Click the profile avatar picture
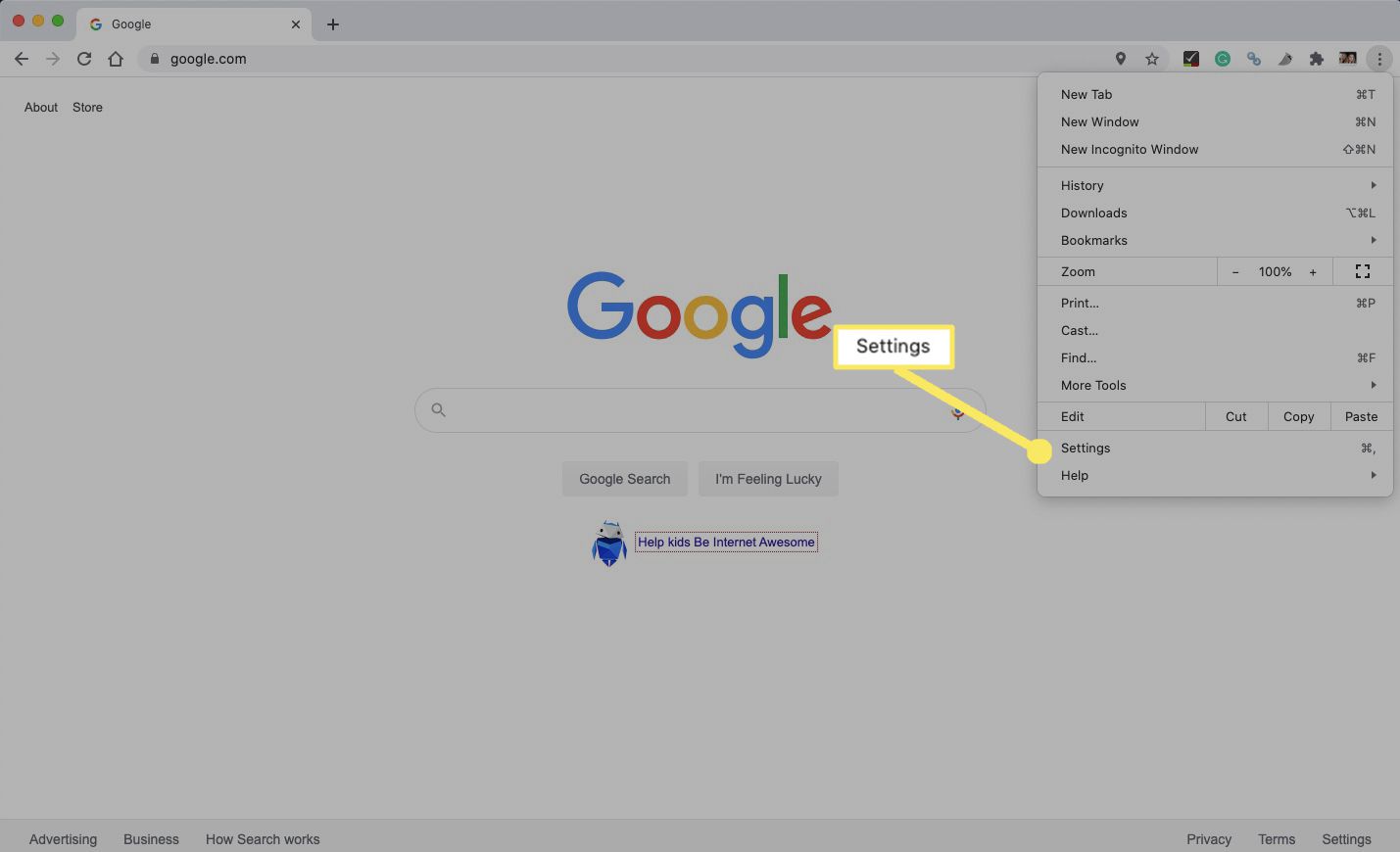This screenshot has height=852, width=1400. pos(1348,59)
